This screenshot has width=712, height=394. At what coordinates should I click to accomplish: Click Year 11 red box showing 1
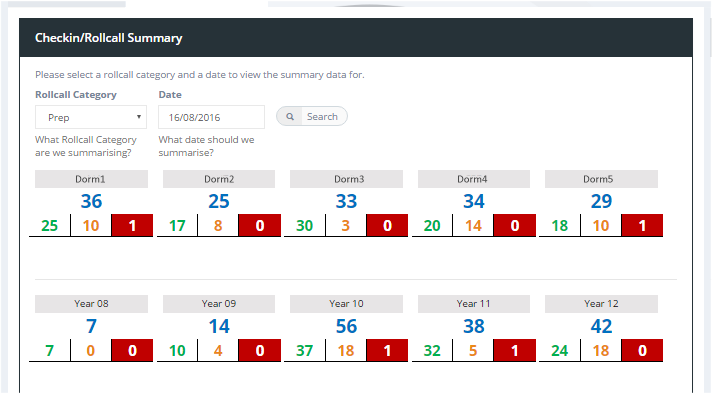[x=514, y=350]
